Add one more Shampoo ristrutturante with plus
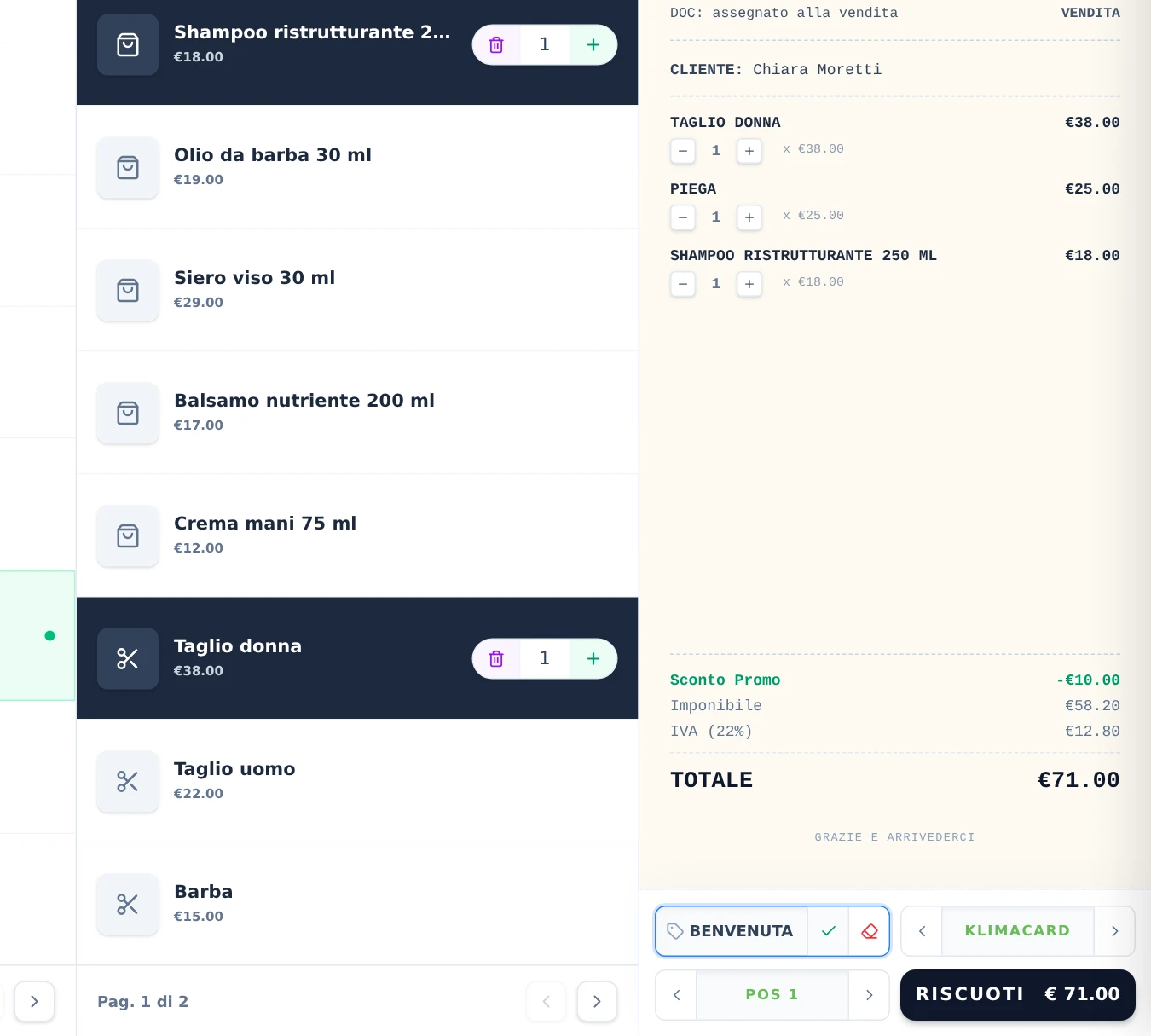 pyautogui.click(x=593, y=44)
